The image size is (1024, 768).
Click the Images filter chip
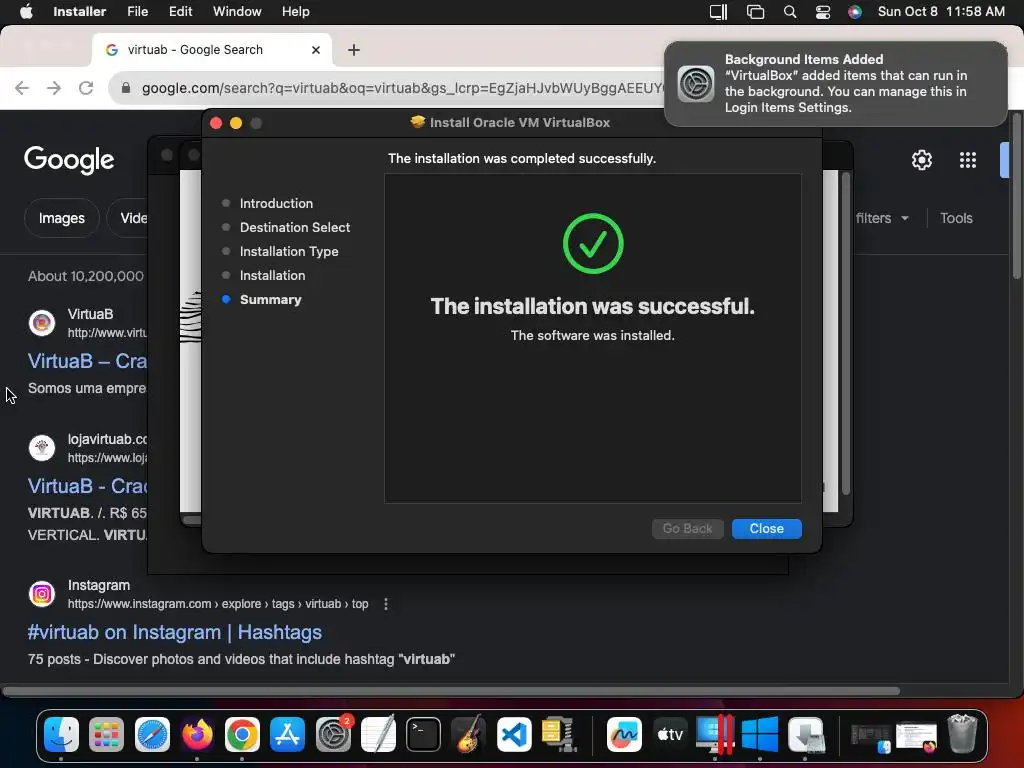pos(61,218)
